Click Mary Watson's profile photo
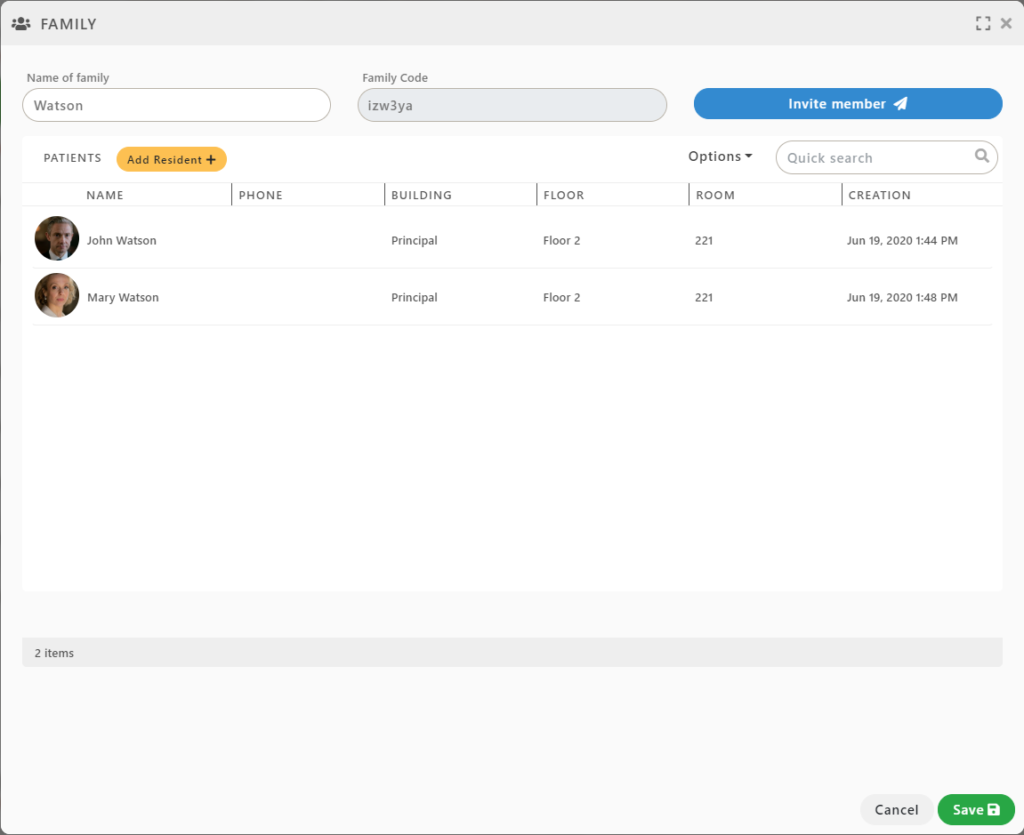 coord(57,296)
